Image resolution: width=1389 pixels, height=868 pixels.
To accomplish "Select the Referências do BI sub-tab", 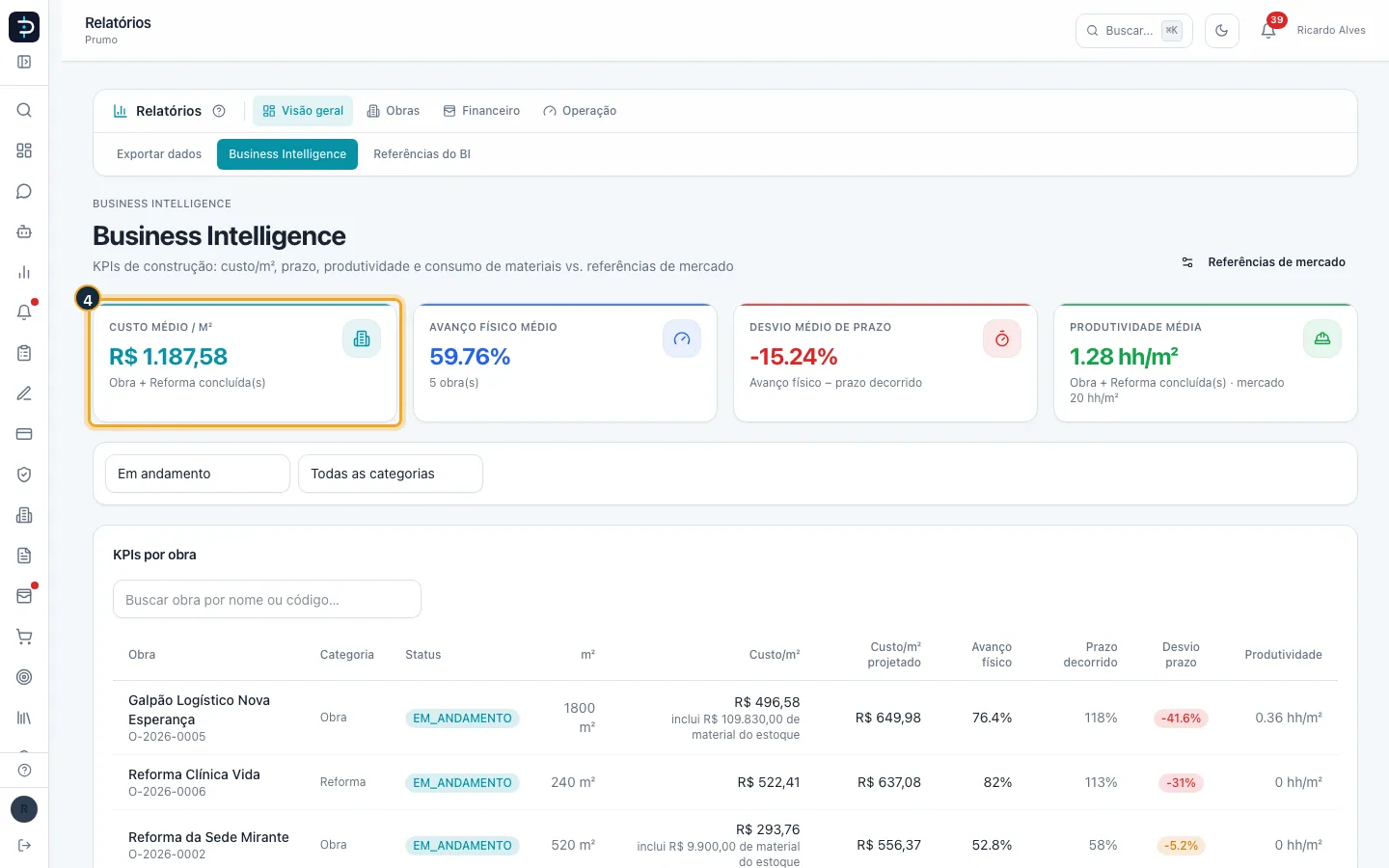I will (422, 154).
